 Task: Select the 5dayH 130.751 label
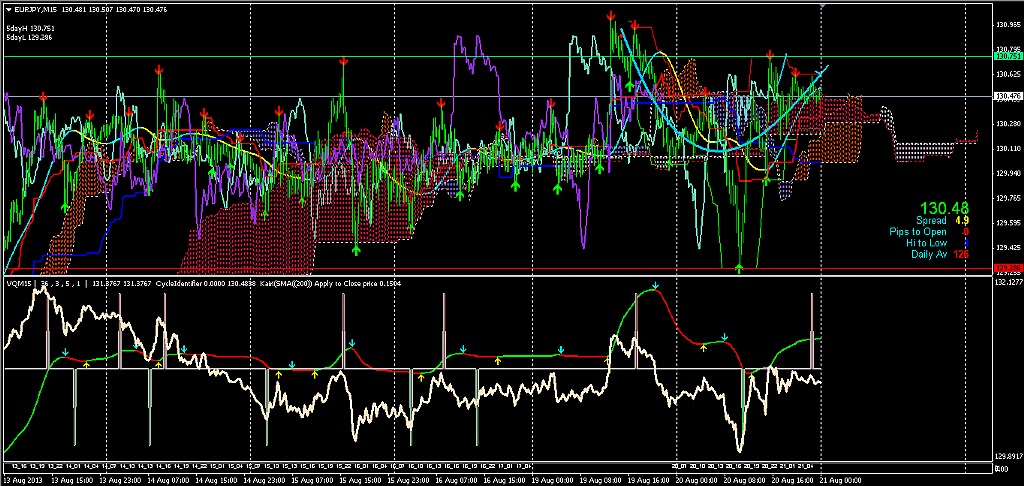tap(29, 27)
